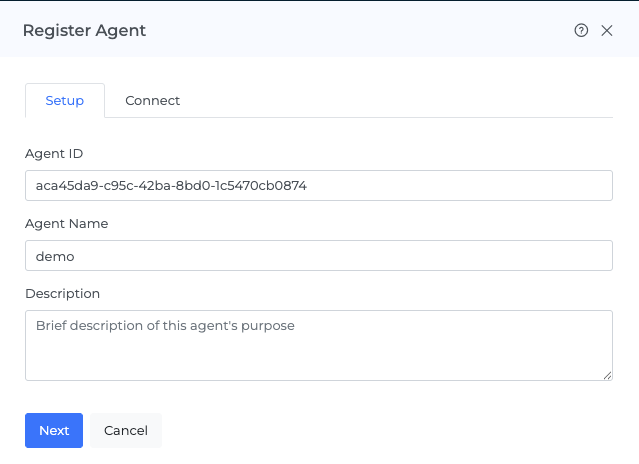Open the help question mark icon

click(x=581, y=31)
